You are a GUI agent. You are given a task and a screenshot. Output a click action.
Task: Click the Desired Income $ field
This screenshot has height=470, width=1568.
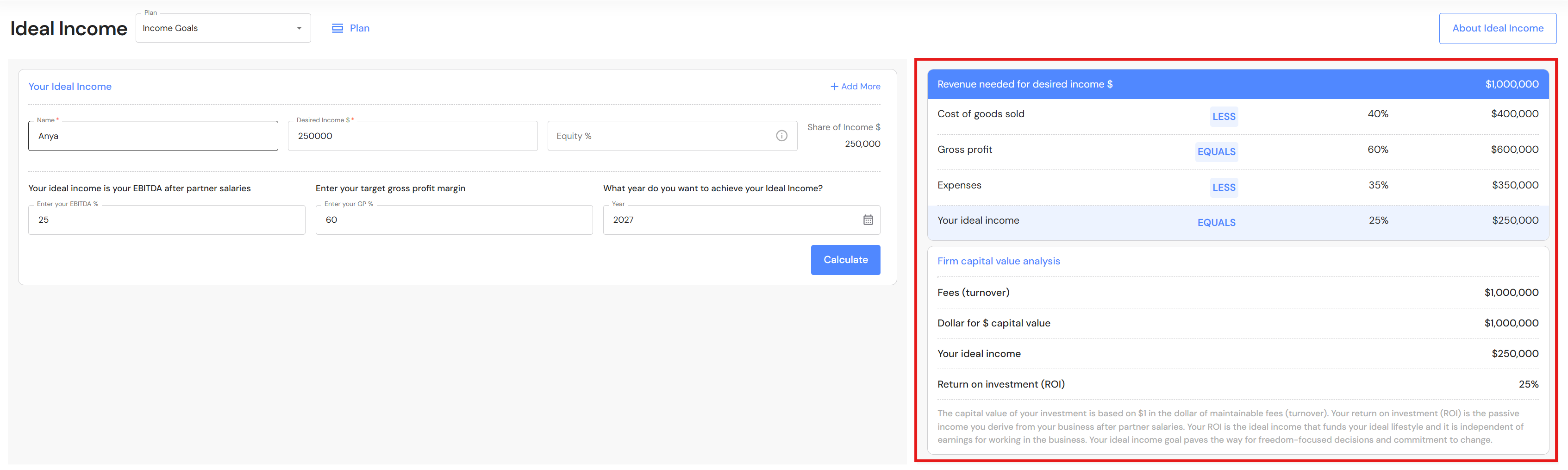[x=412, y=136]
